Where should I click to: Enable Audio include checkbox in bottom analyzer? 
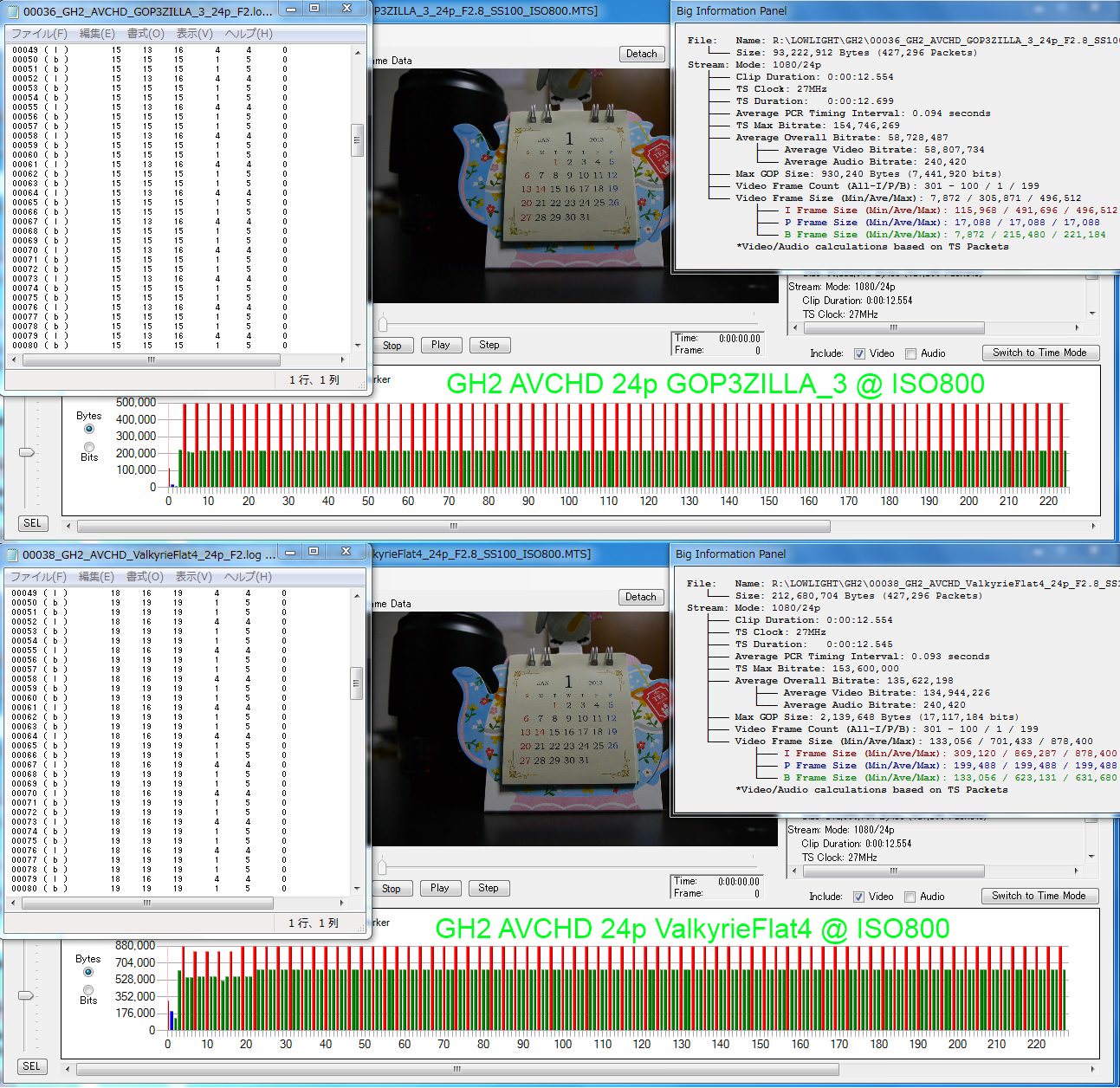coord(910,897)
